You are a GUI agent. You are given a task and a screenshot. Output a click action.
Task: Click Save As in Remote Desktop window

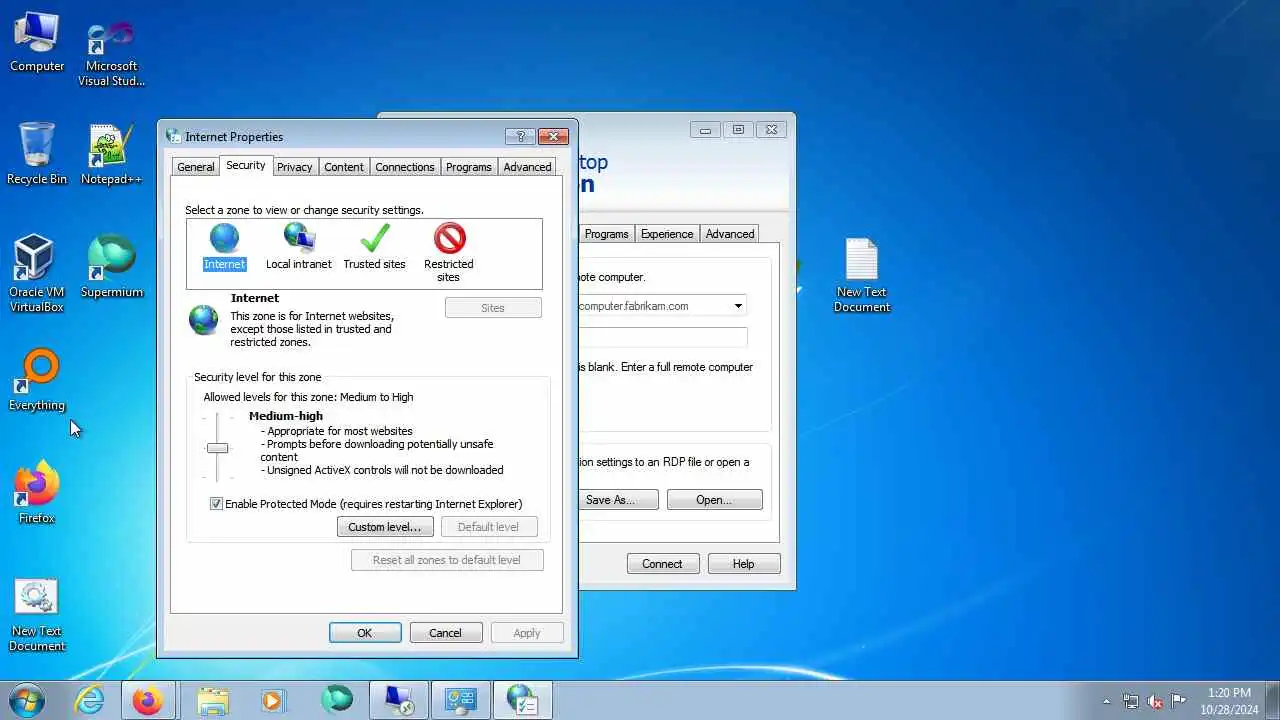point(618,500)
